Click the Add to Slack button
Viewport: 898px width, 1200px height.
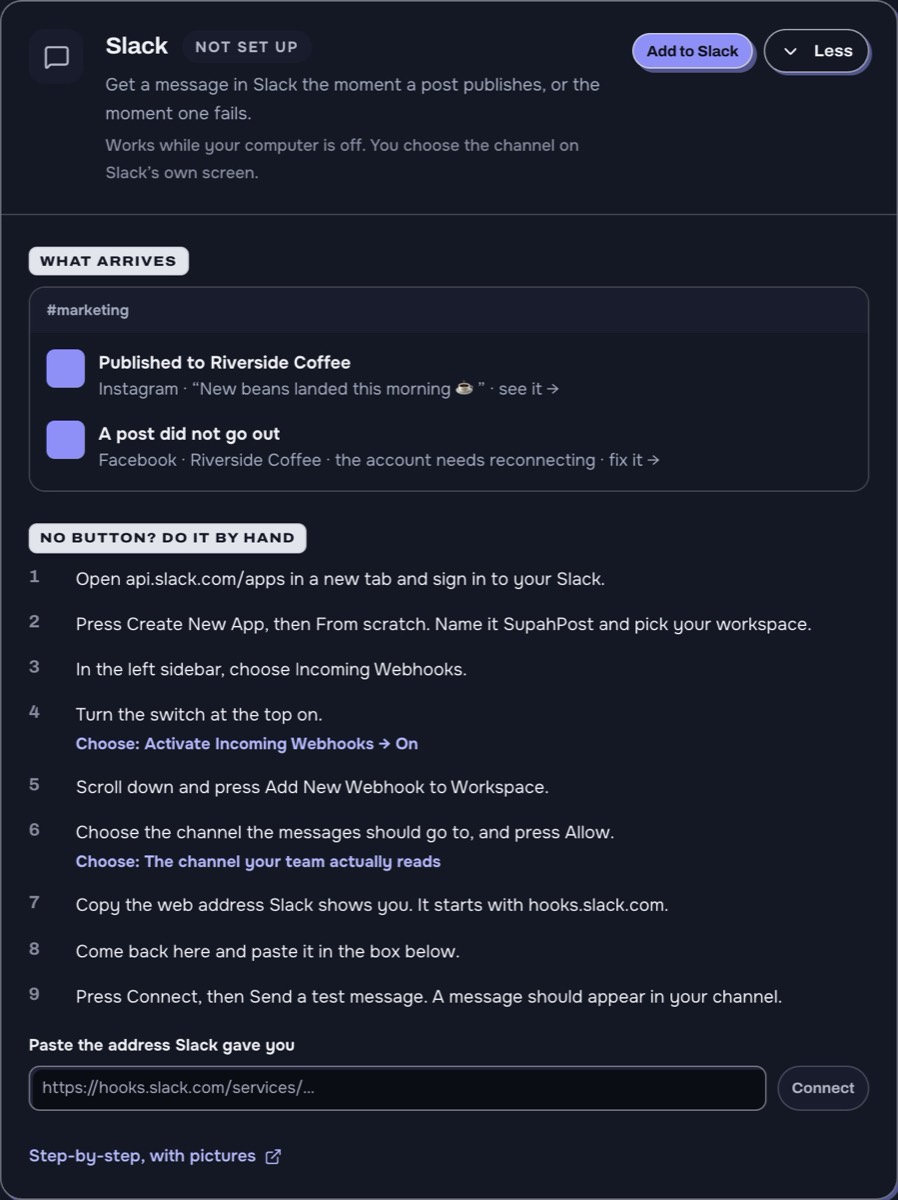pos(692,51)
